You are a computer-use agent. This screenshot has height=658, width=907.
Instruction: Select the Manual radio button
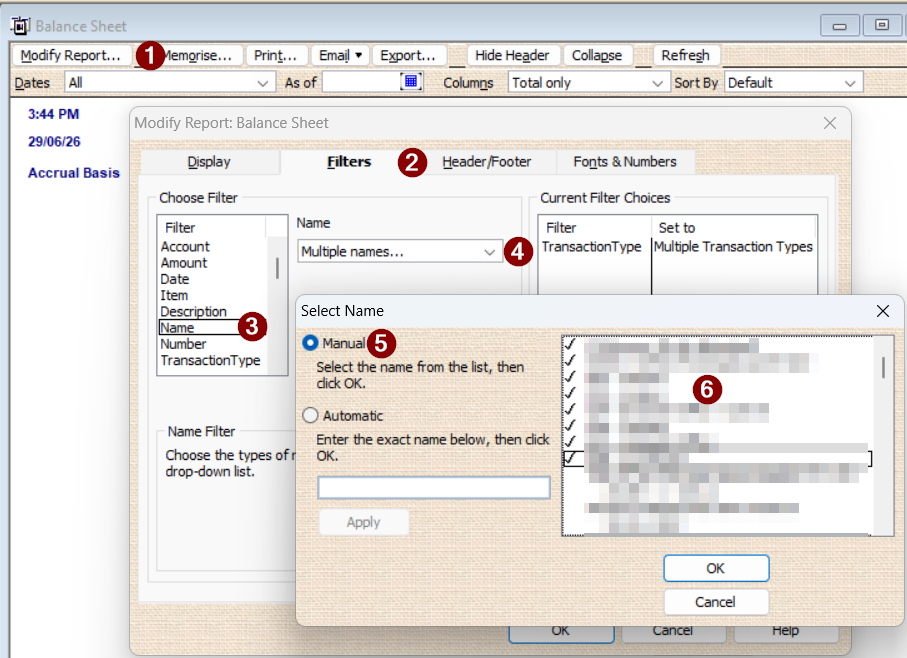point(311,343)
